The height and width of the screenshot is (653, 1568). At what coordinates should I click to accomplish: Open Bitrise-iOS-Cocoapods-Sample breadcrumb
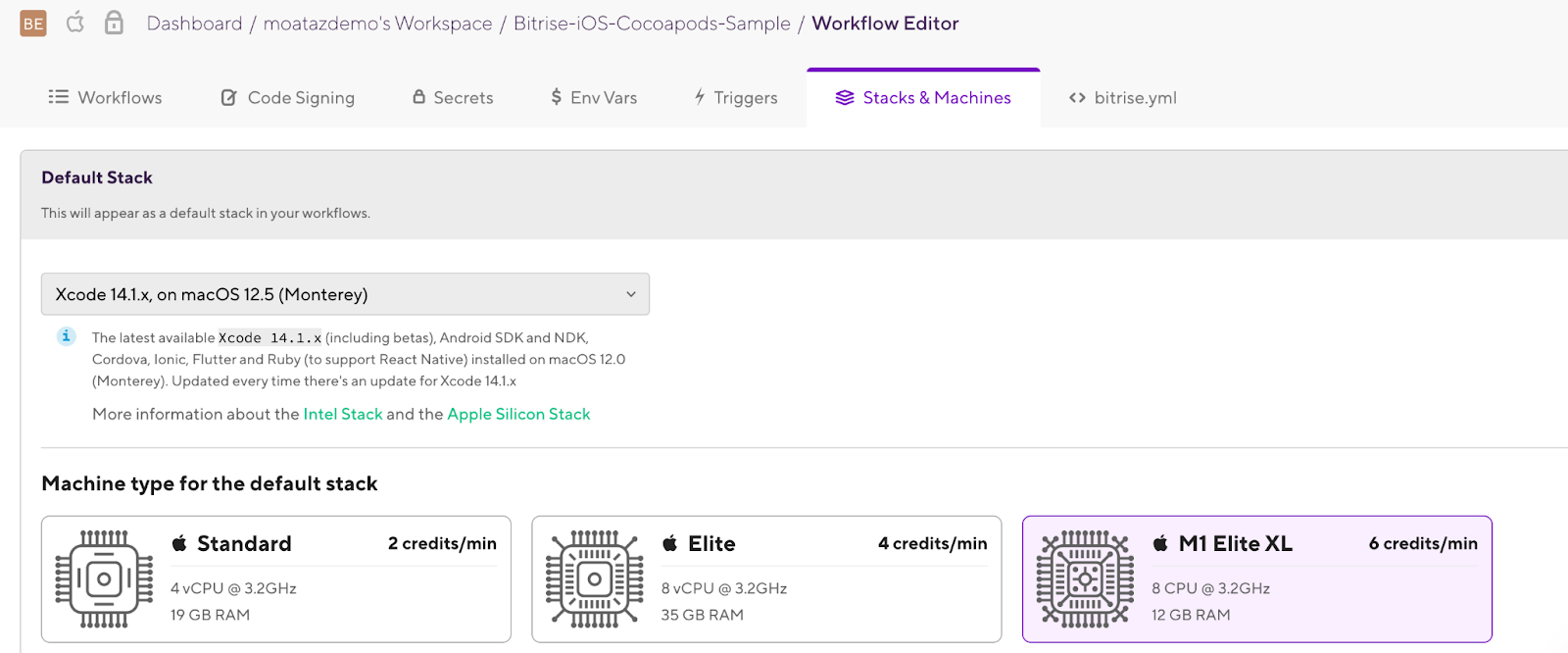click(x=652, y=24)
